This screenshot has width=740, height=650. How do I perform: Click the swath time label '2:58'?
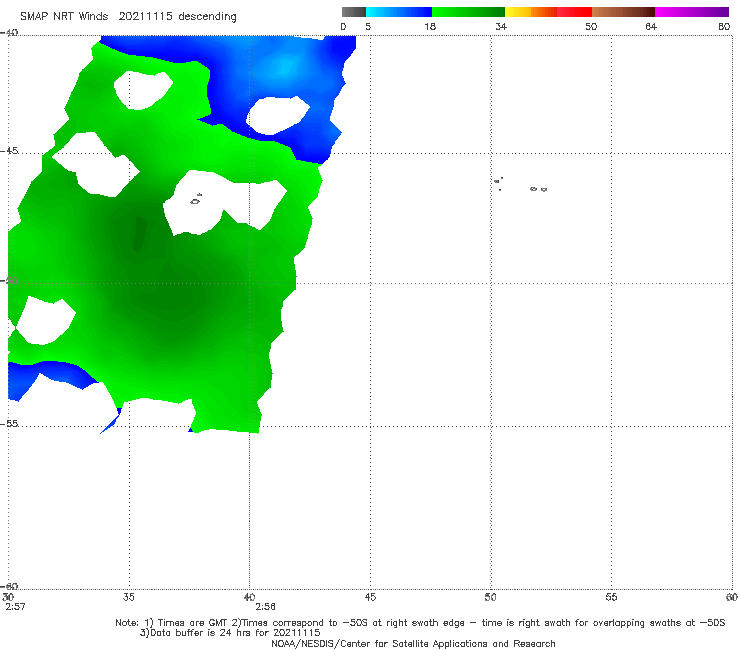pyautogui.click(x=266, y=607)
